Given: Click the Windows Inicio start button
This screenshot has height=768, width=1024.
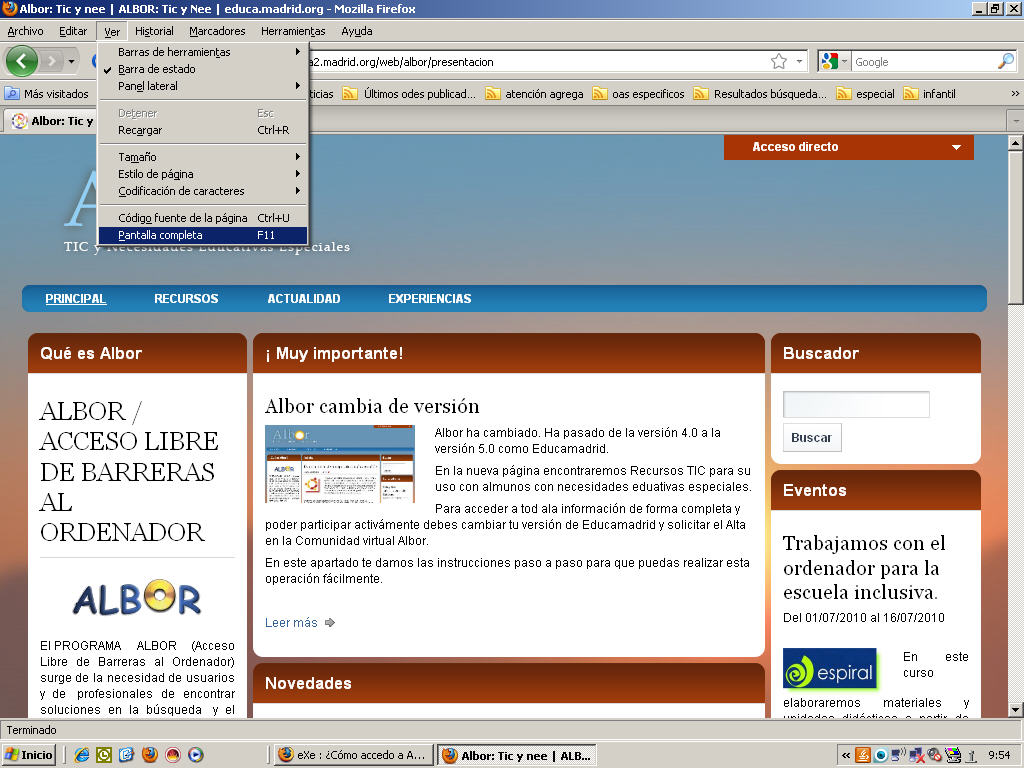Looking at the screenshot, I should pos(29,755).
